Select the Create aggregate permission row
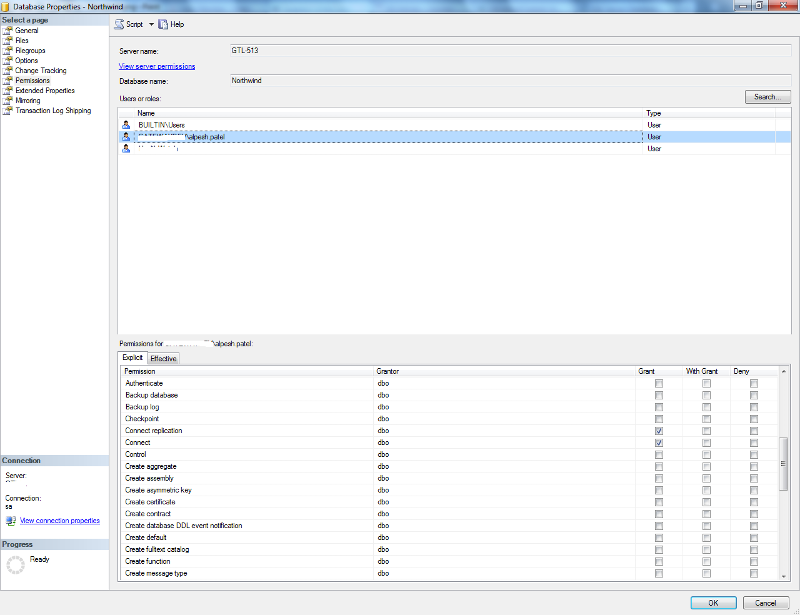 click(449, 466)
